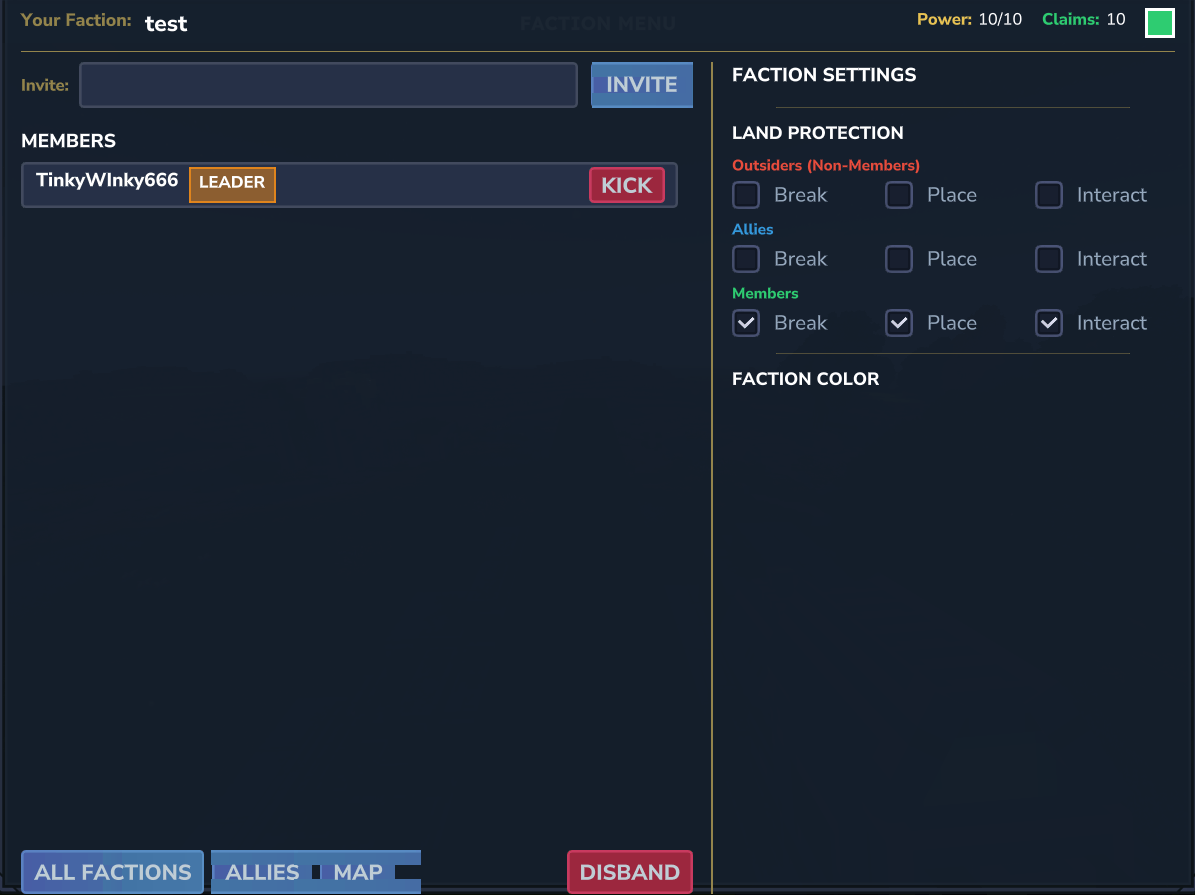Open the ALL FACTIONS list
1195x895 pixels.
(112, 872)
